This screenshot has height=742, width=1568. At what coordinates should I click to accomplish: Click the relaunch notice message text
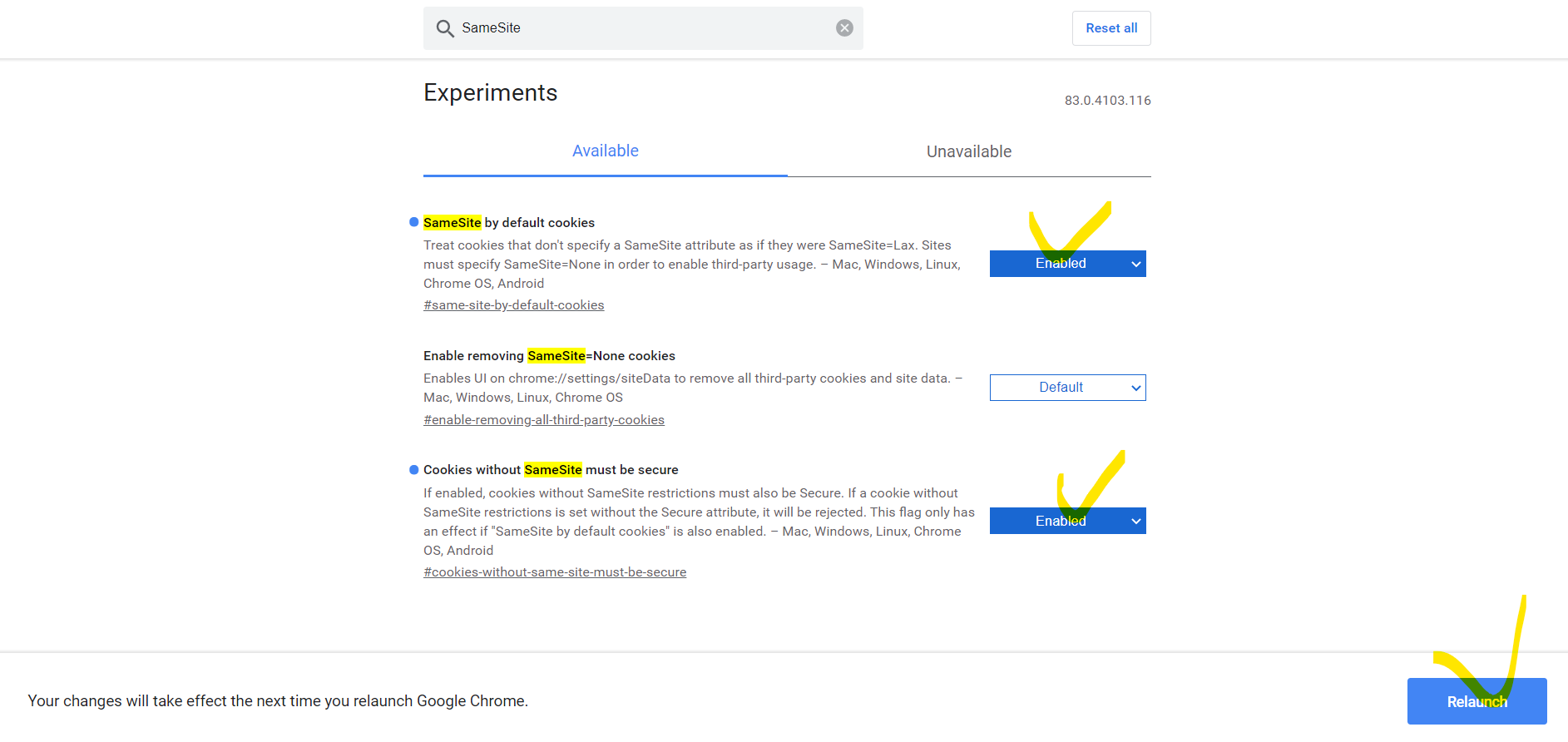tap(278, 701)
